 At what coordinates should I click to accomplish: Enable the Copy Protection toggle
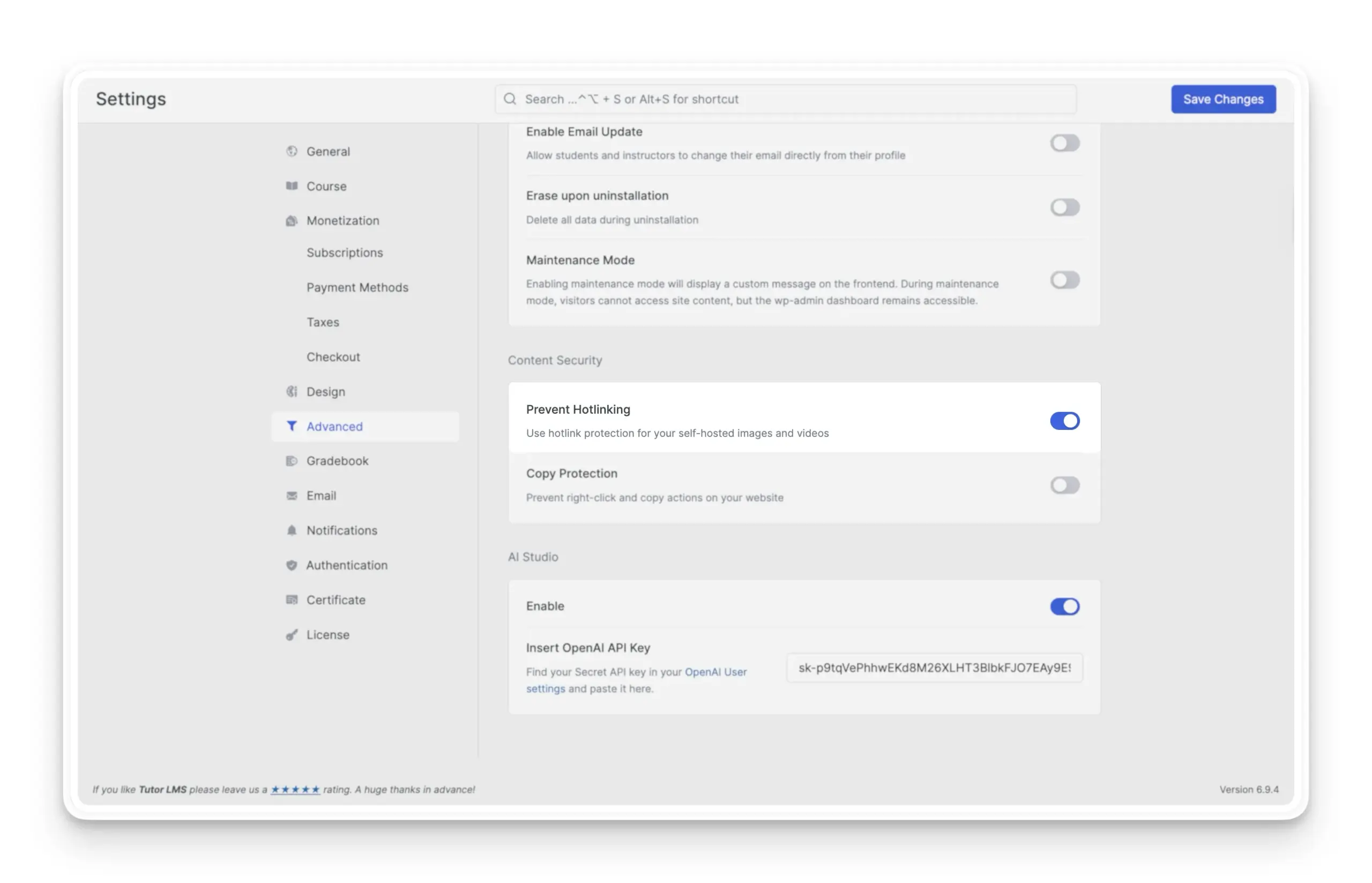click(x=1064, y=486)
